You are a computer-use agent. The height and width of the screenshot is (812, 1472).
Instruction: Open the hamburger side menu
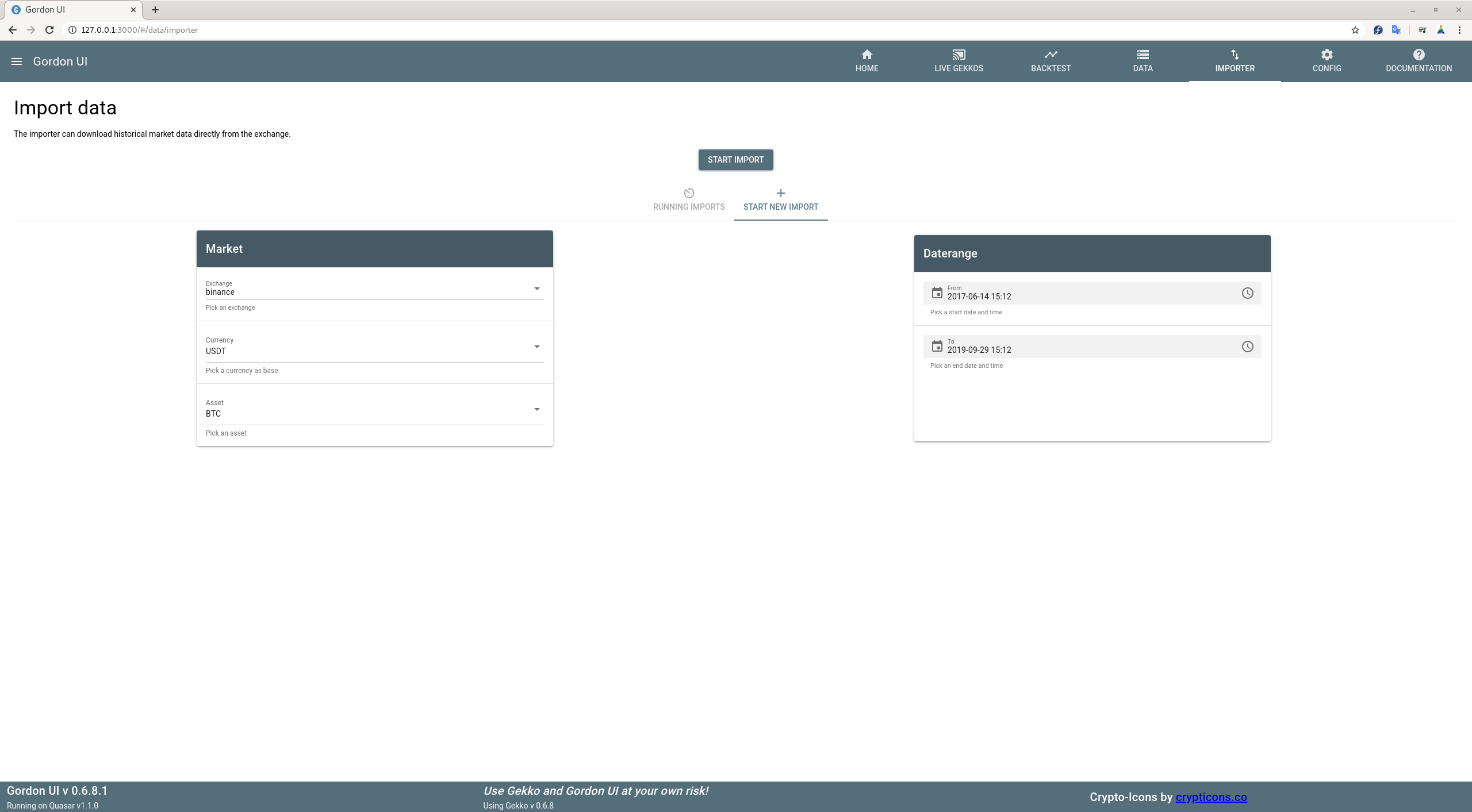17,61
